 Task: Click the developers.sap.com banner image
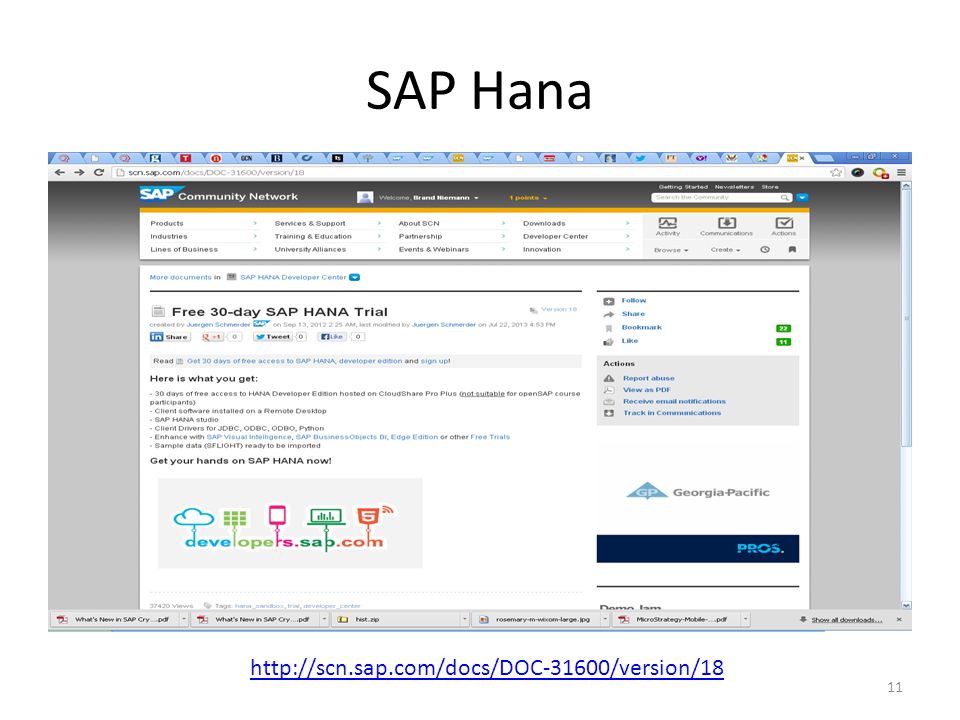coord(290,523)
